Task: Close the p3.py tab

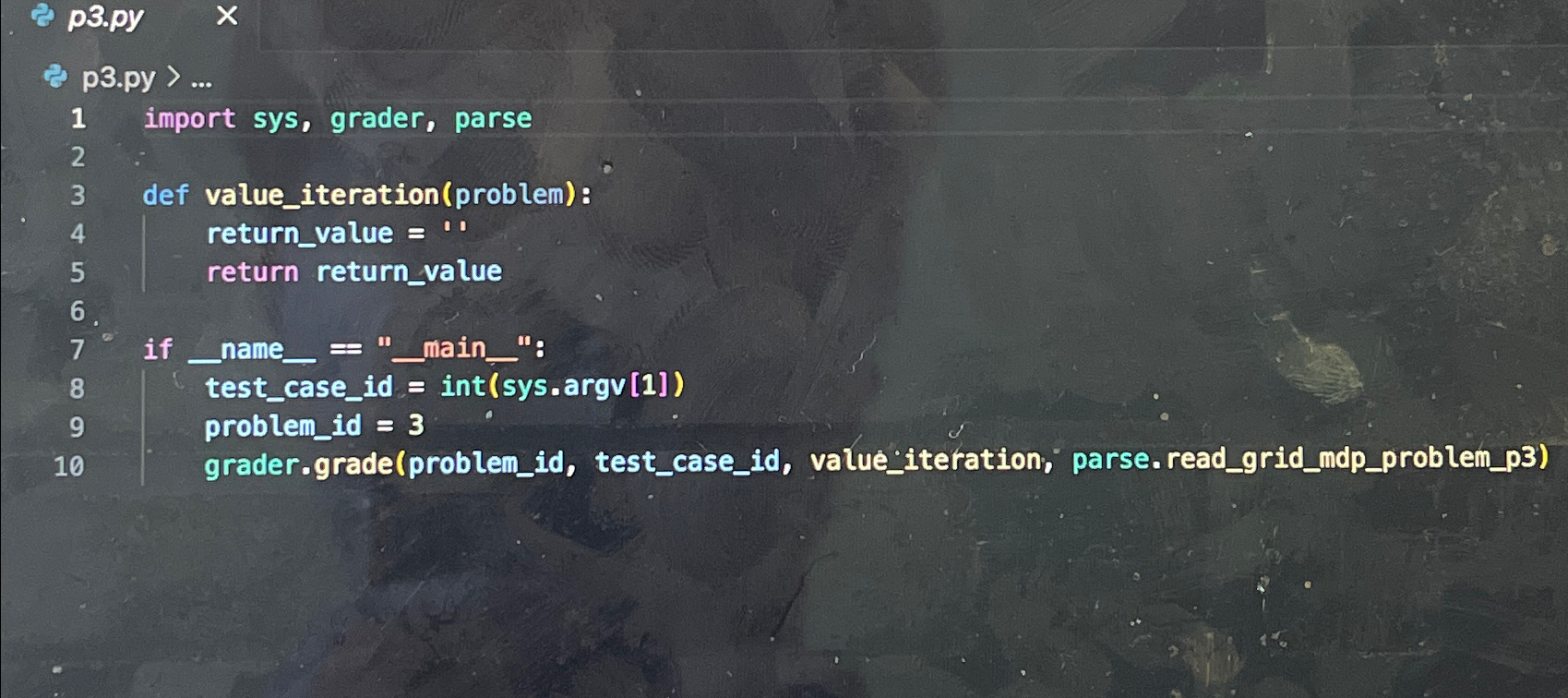Action: (x=227, y=16)
